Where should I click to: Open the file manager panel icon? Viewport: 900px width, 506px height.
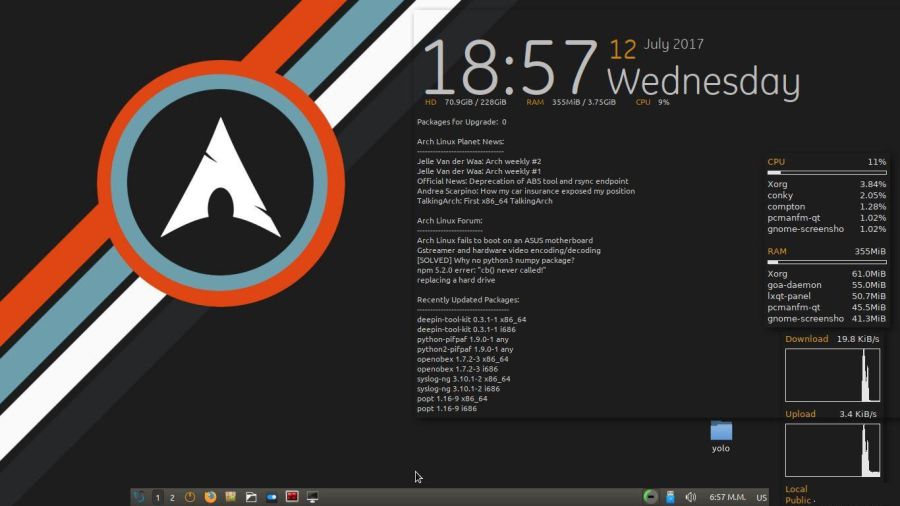[251, 497]
